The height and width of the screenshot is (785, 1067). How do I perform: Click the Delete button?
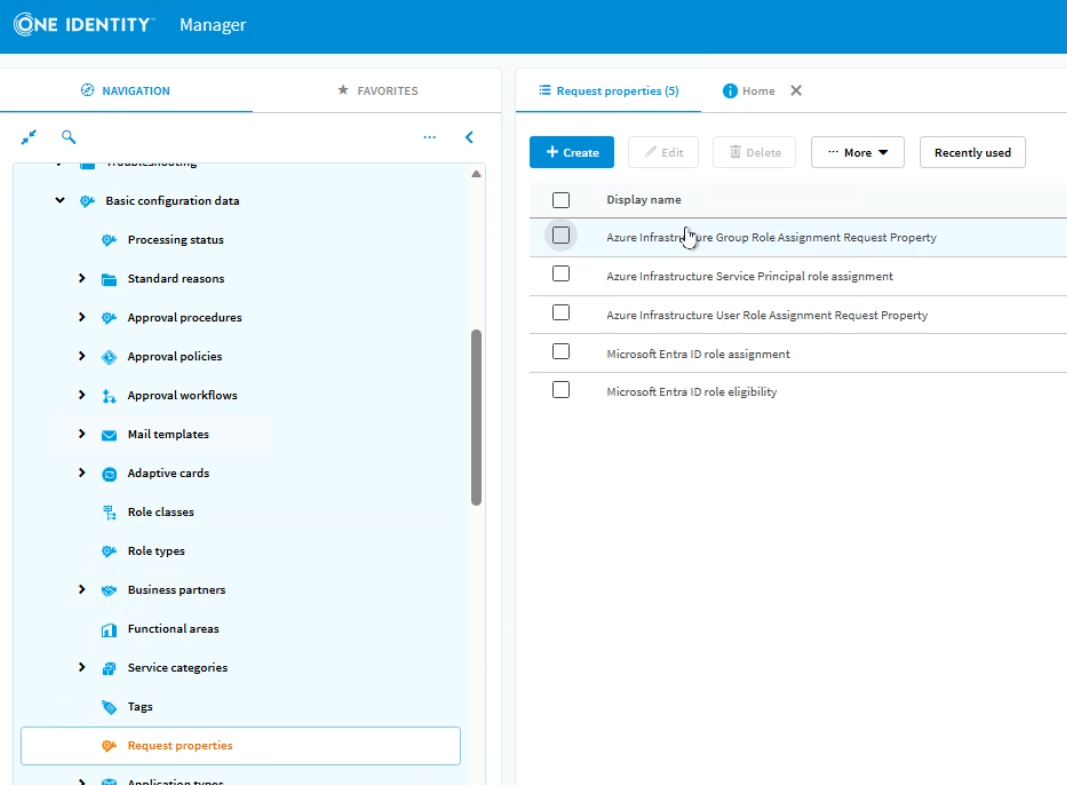(x=755, y=152)
